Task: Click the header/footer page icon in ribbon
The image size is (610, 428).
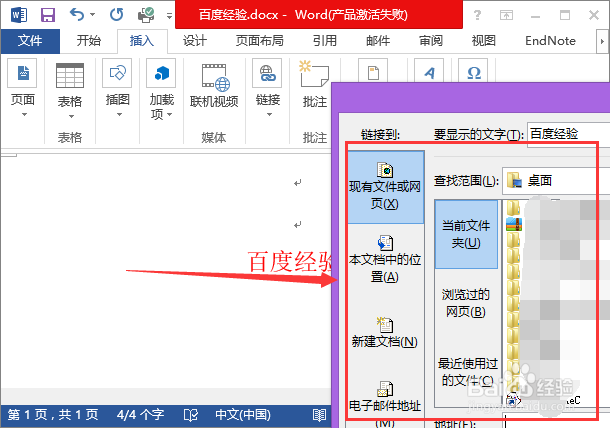Action: tap(373, 70)
